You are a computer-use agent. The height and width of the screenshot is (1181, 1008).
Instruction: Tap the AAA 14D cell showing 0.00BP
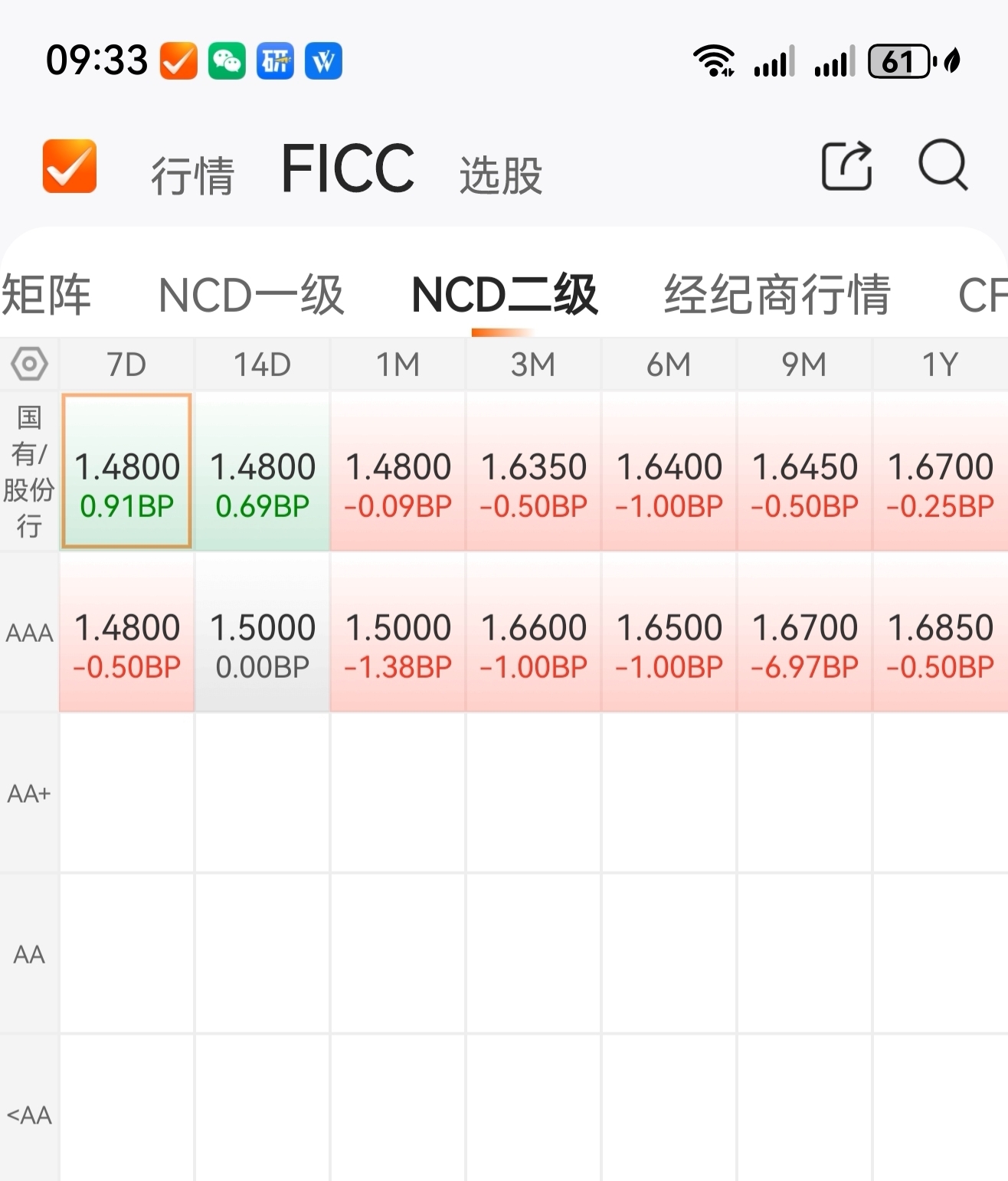tap(263, 633)
